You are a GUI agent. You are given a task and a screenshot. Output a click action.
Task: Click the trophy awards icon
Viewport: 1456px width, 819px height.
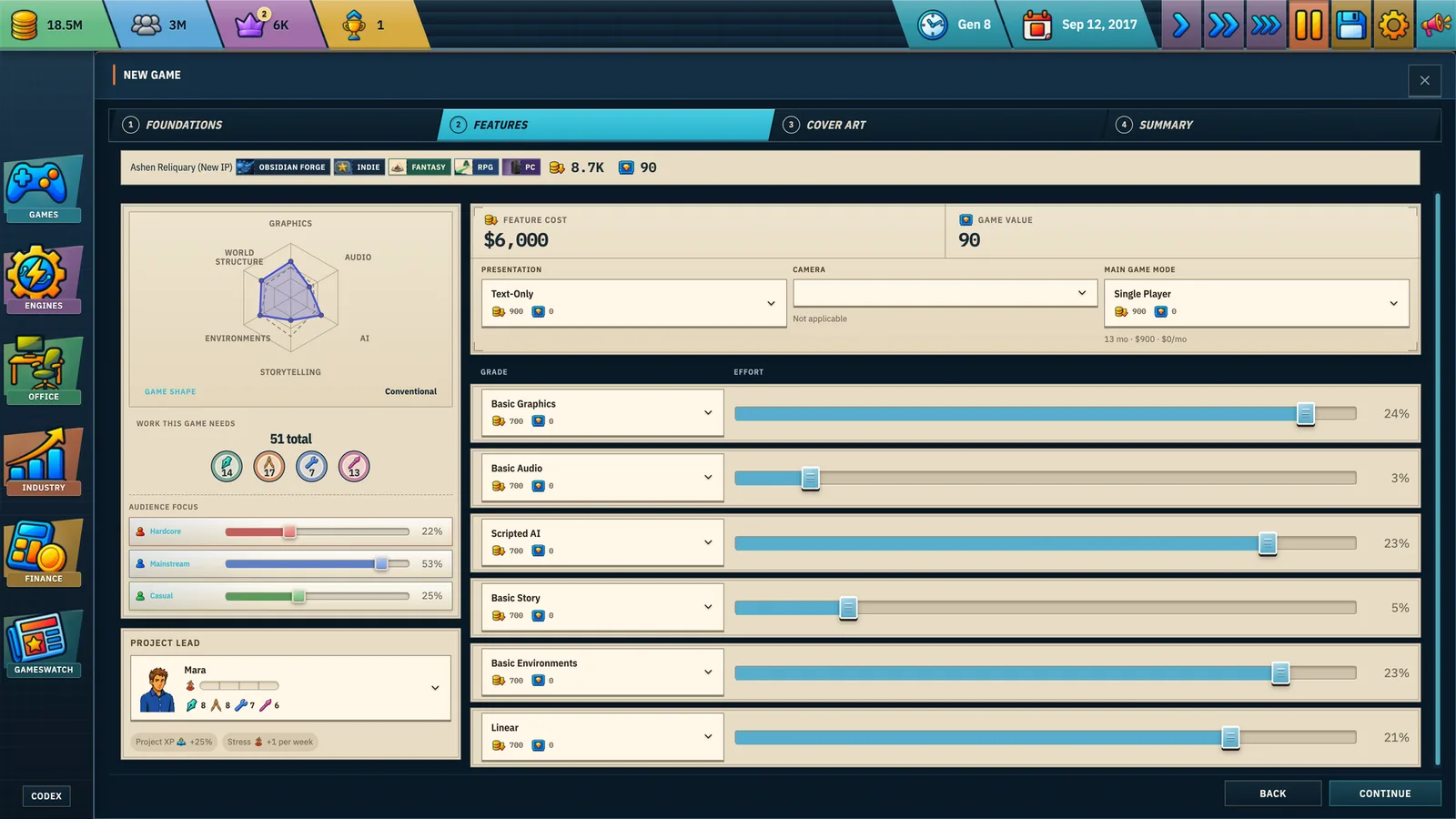click(x=354, y=25)
